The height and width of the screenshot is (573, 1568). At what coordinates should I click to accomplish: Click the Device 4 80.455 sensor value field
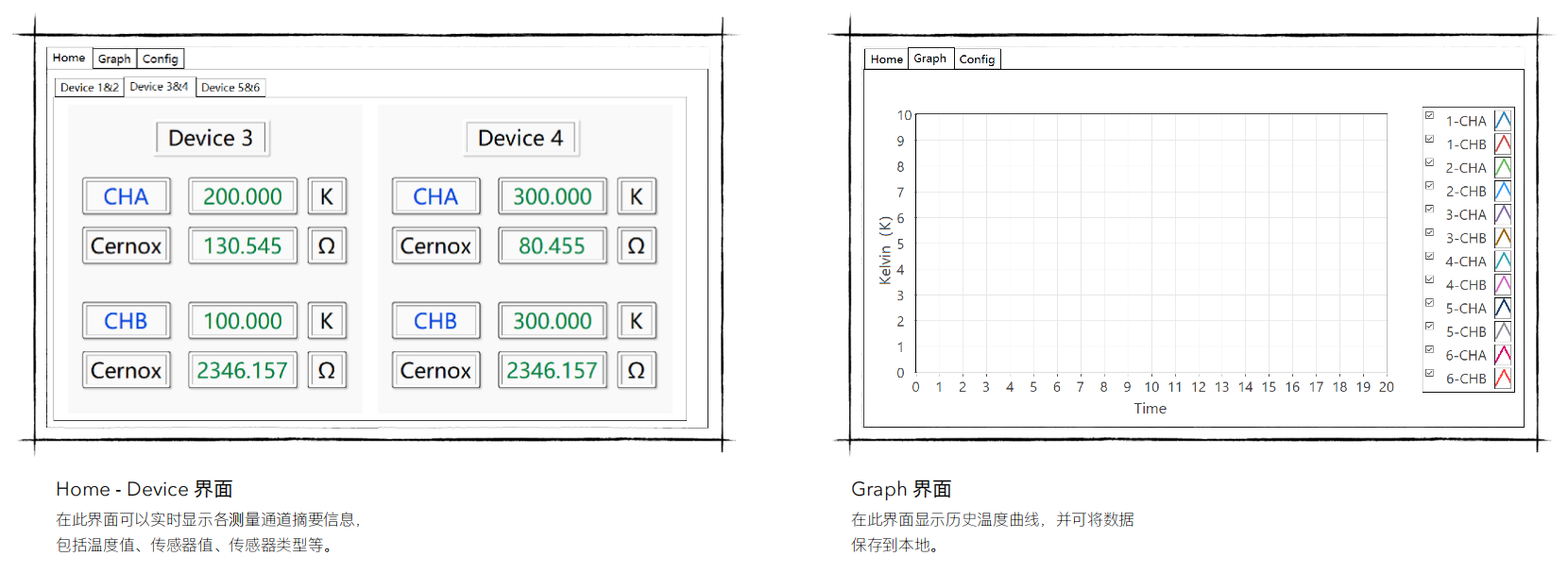coord(553,246)
